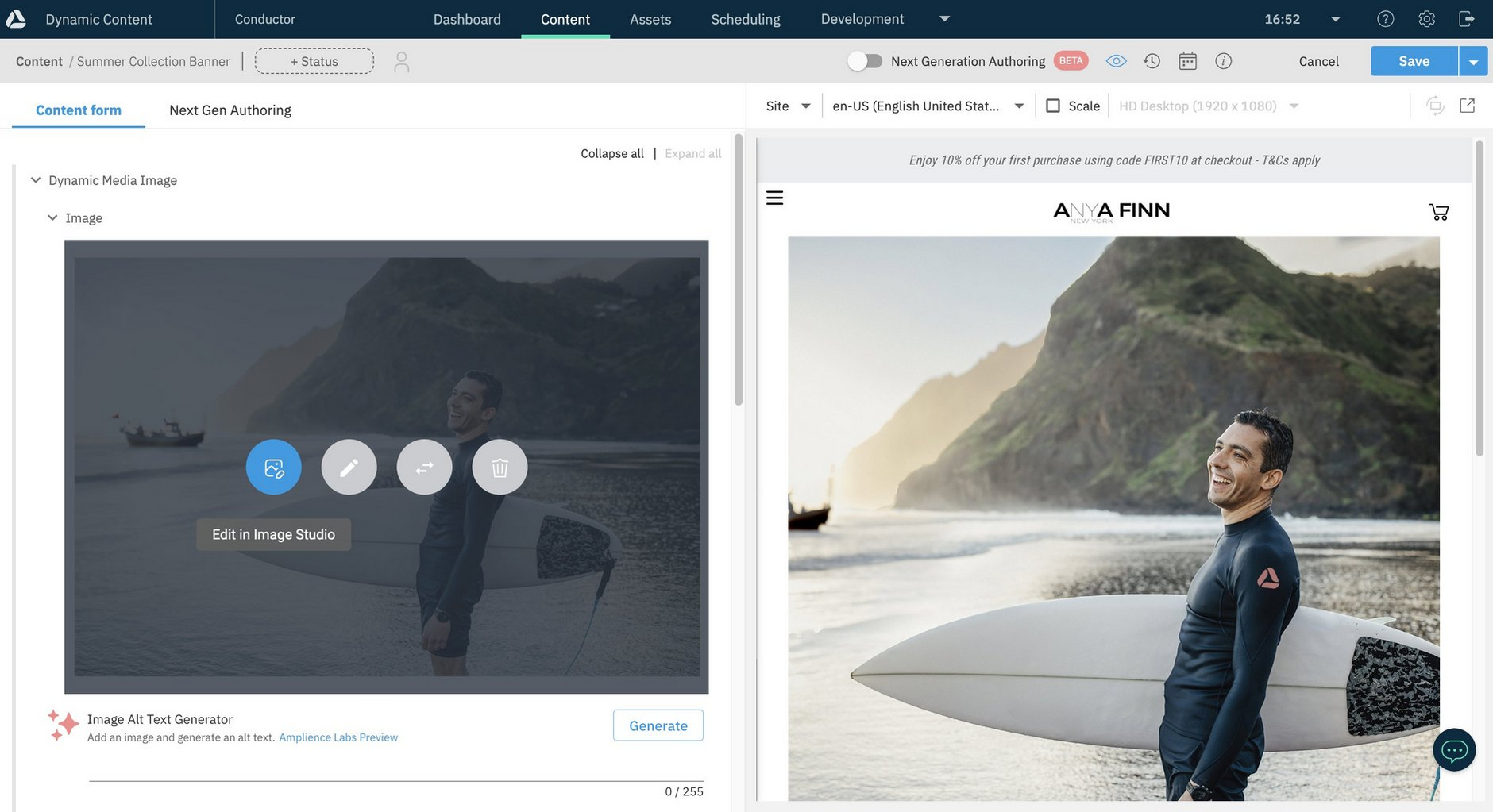The image size is (1493, 812).
Task: Click the Cancel button
Action: click(1318, 61)
